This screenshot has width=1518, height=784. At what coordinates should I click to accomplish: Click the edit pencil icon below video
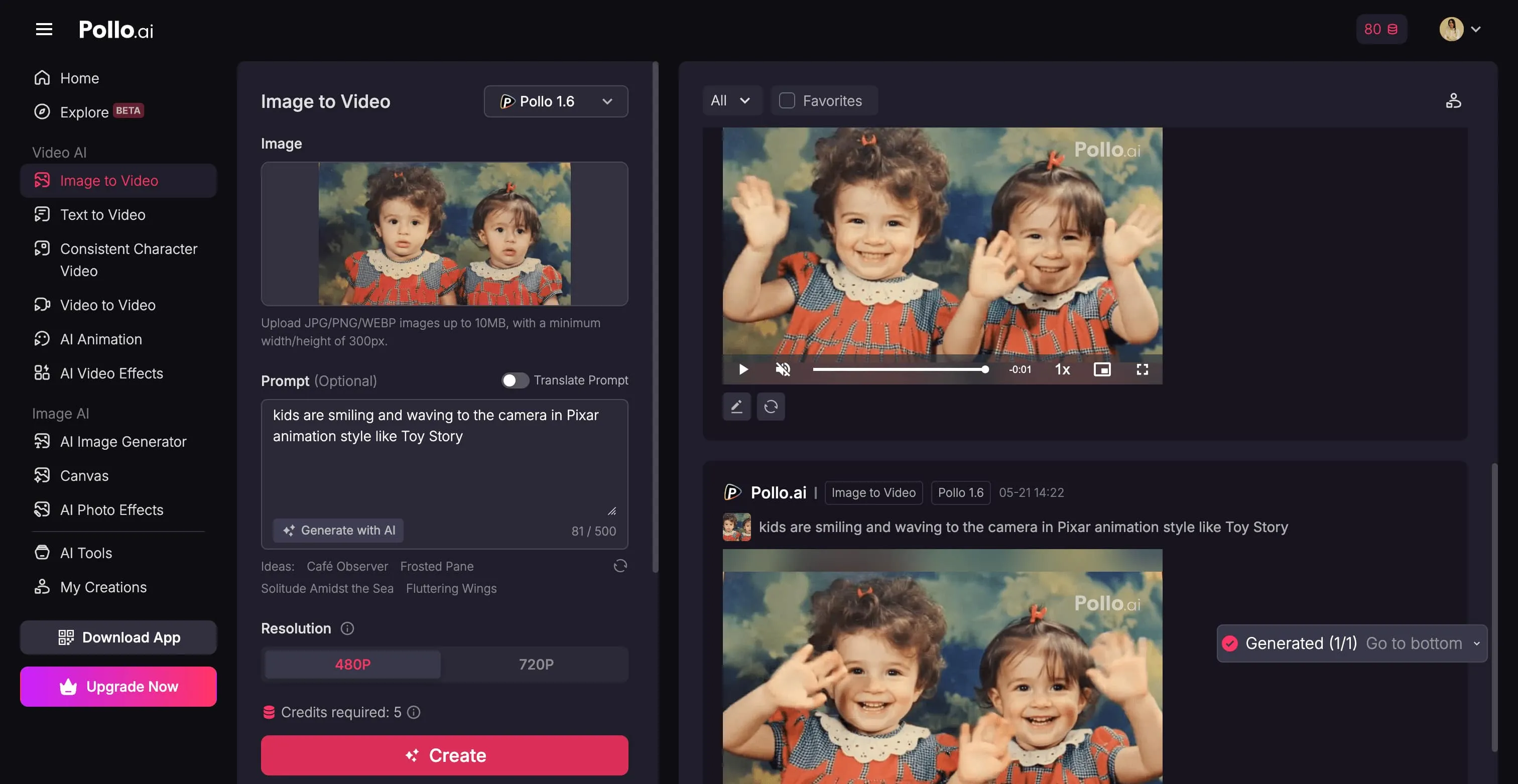tap(736, 407)
